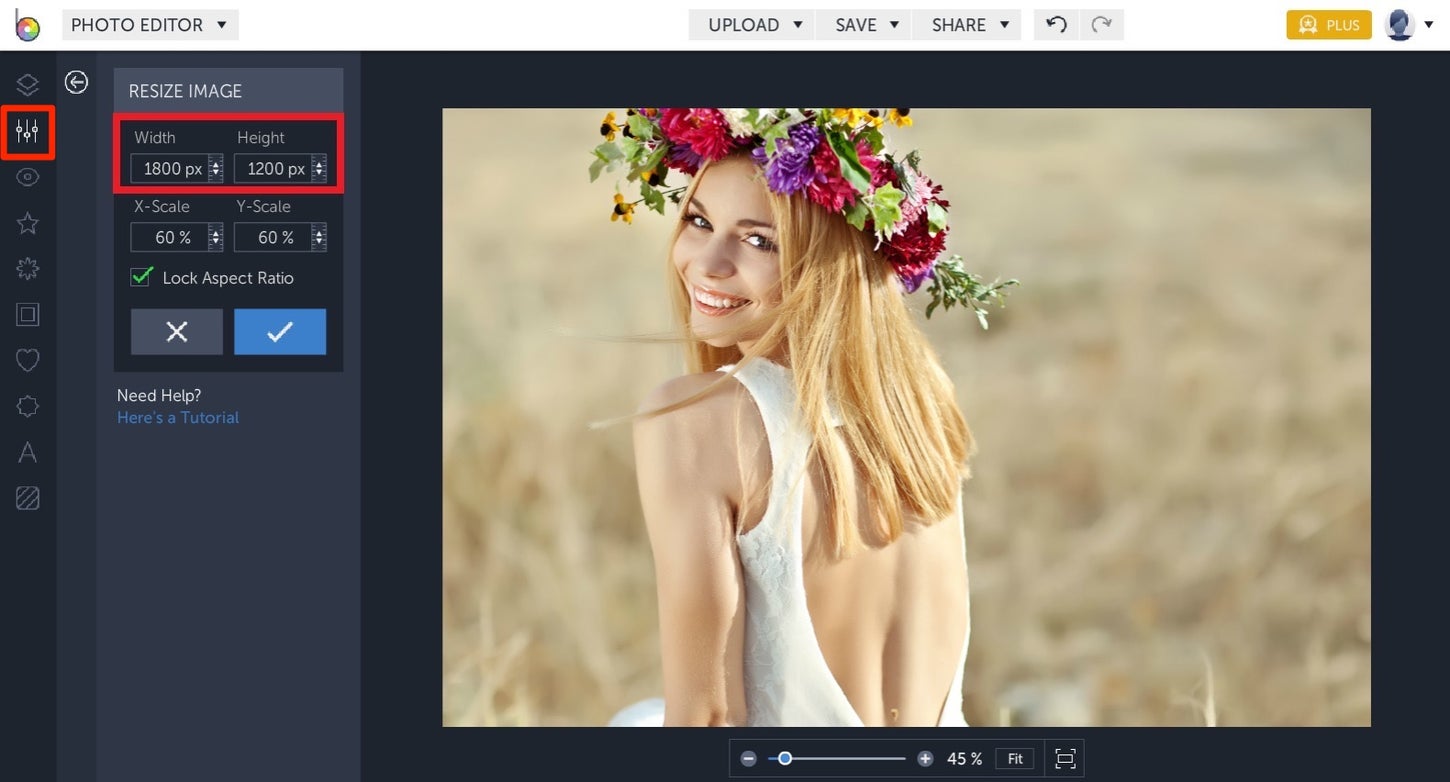Select the Frames tool
Screen dimensions: 1450x782
[x=27, y=314]
